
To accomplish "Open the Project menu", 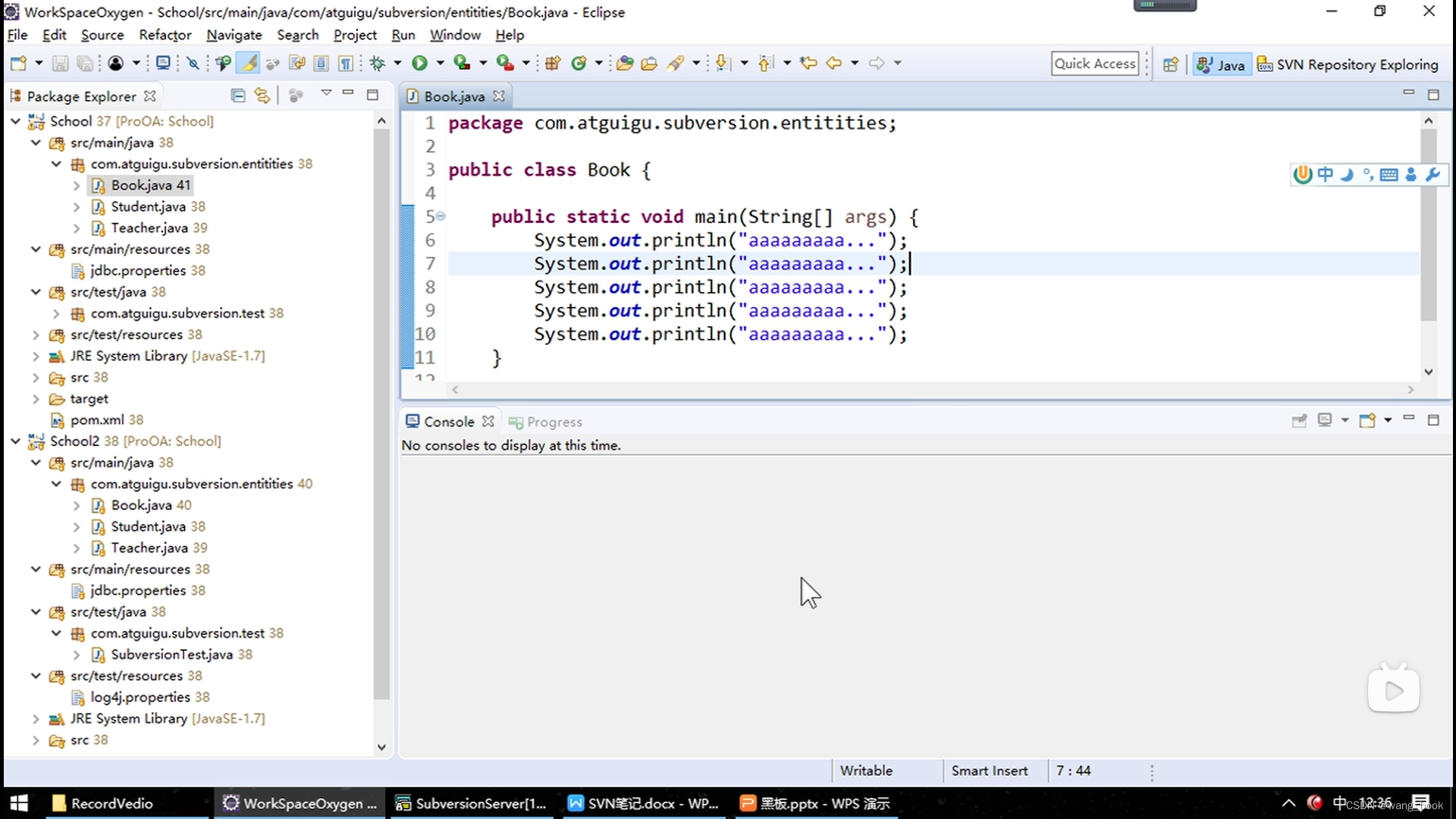I will click(355, 35).
